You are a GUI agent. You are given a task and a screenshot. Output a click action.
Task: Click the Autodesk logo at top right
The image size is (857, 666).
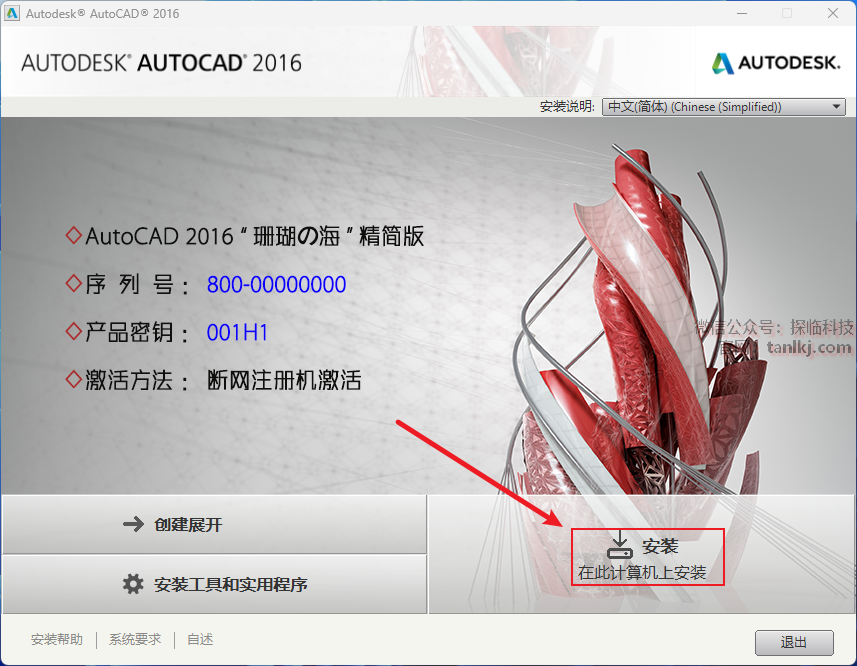point(776,63)
